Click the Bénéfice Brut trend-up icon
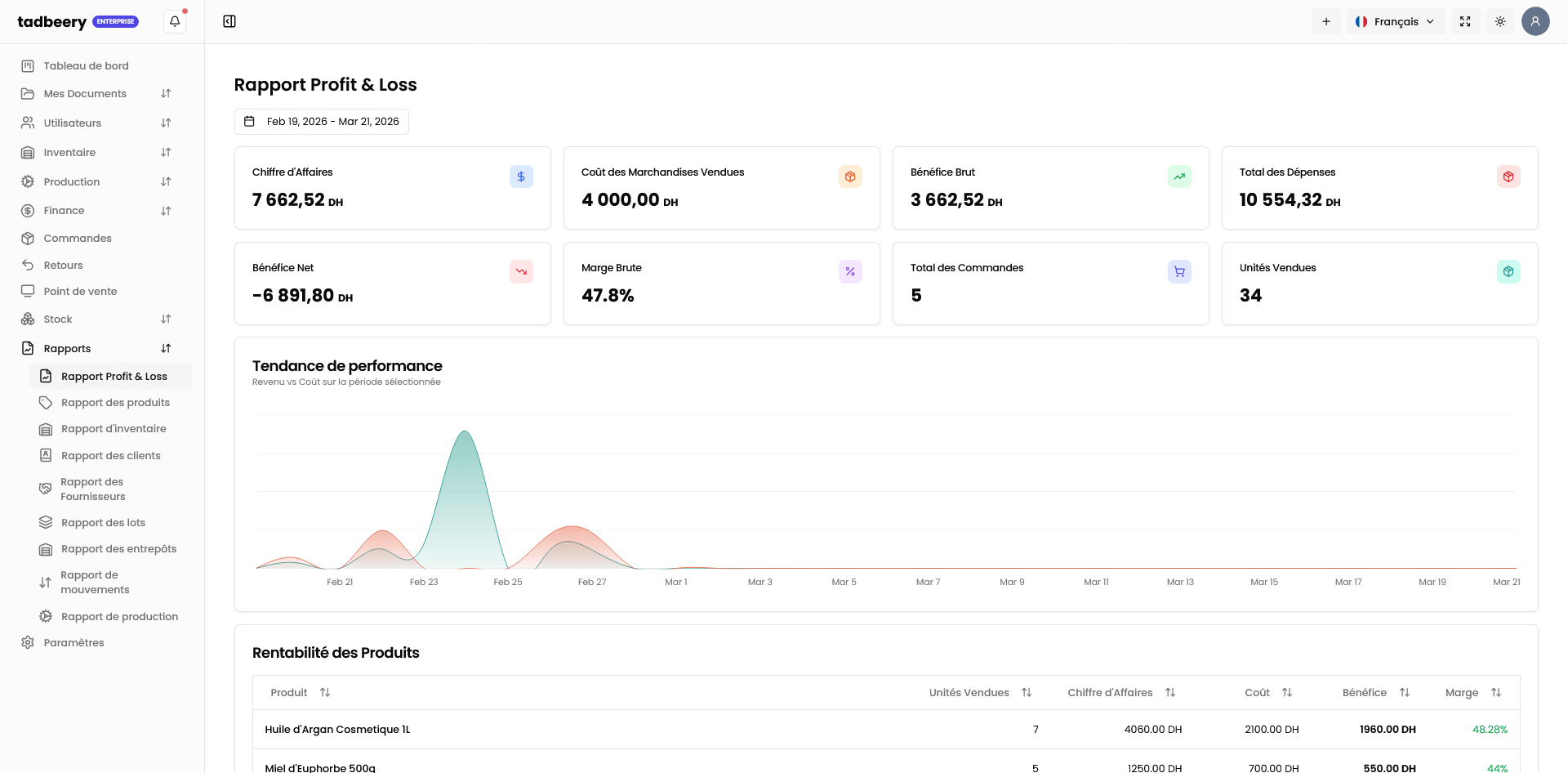Image resolution: width=1568 pixels, height=773 pixels. pos(1179,176)
